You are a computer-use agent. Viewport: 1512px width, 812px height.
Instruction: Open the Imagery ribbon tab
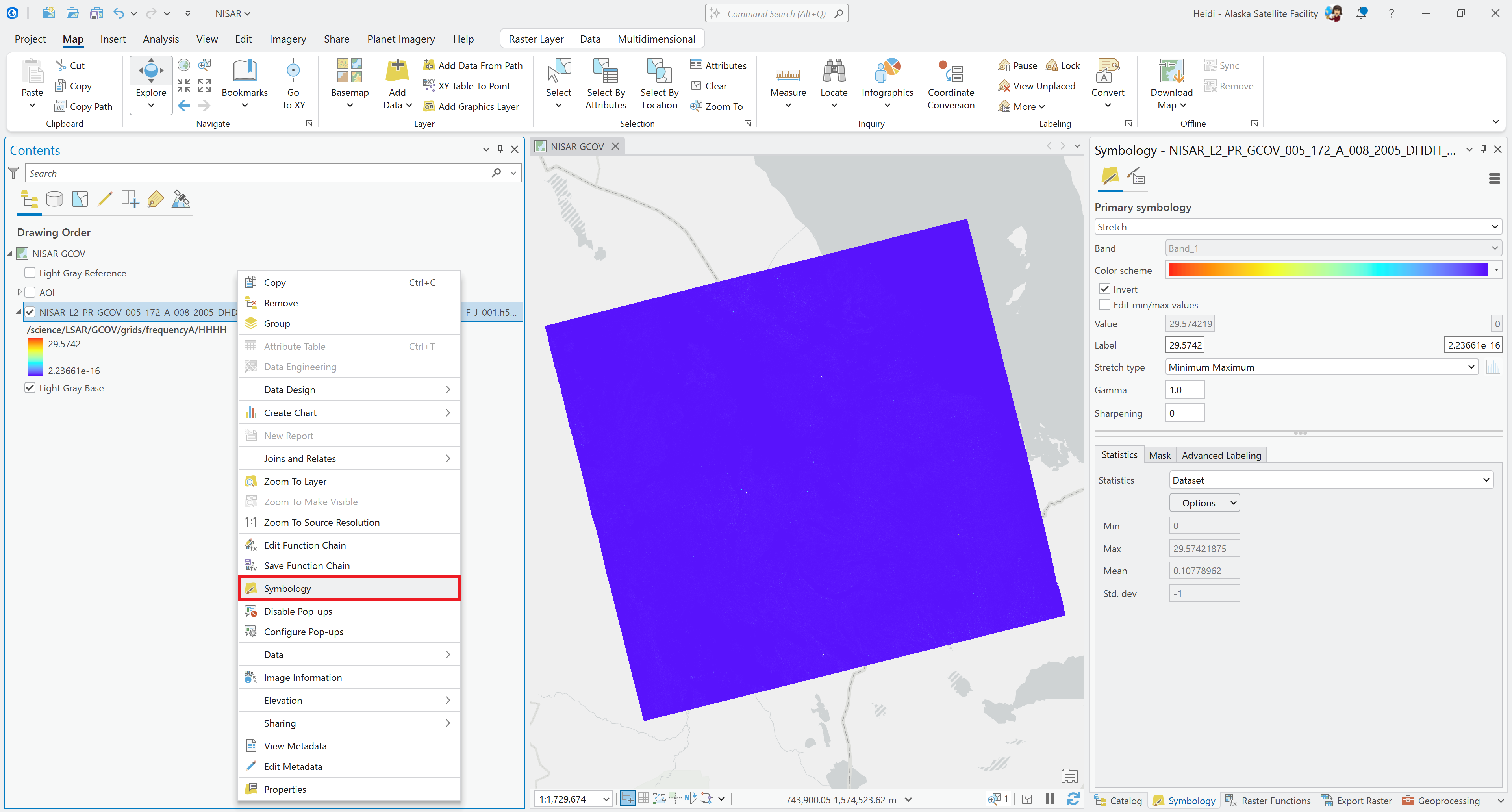tap(287, 39)
